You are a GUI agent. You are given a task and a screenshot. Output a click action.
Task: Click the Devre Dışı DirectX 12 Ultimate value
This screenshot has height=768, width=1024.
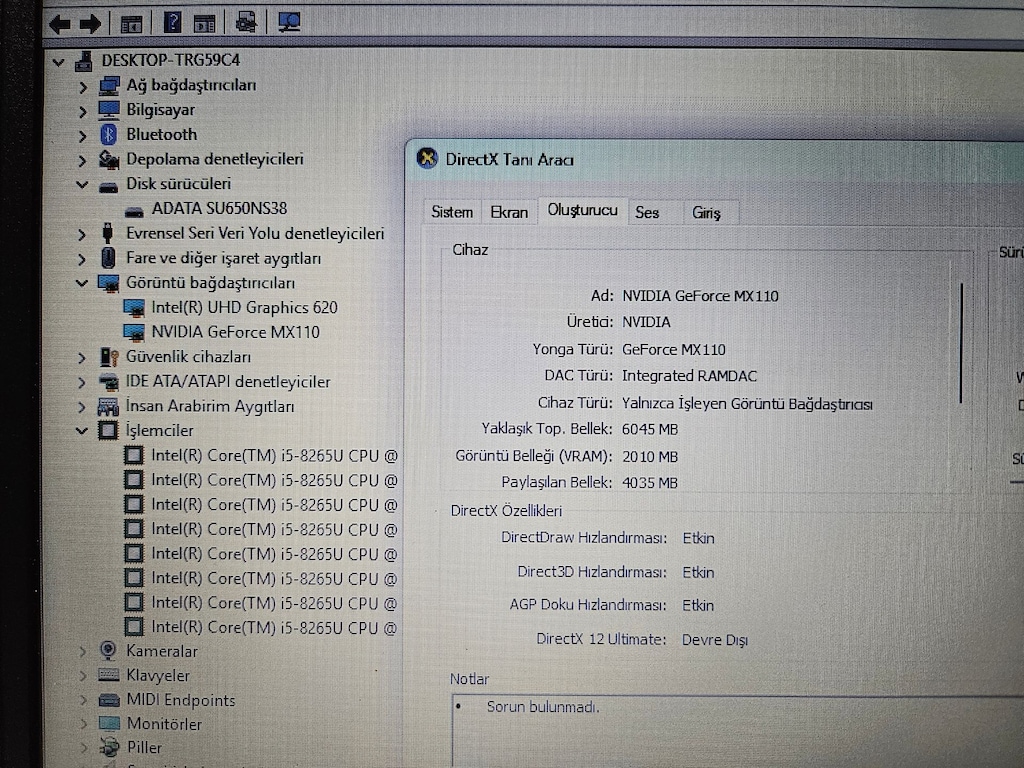[714, 640]
